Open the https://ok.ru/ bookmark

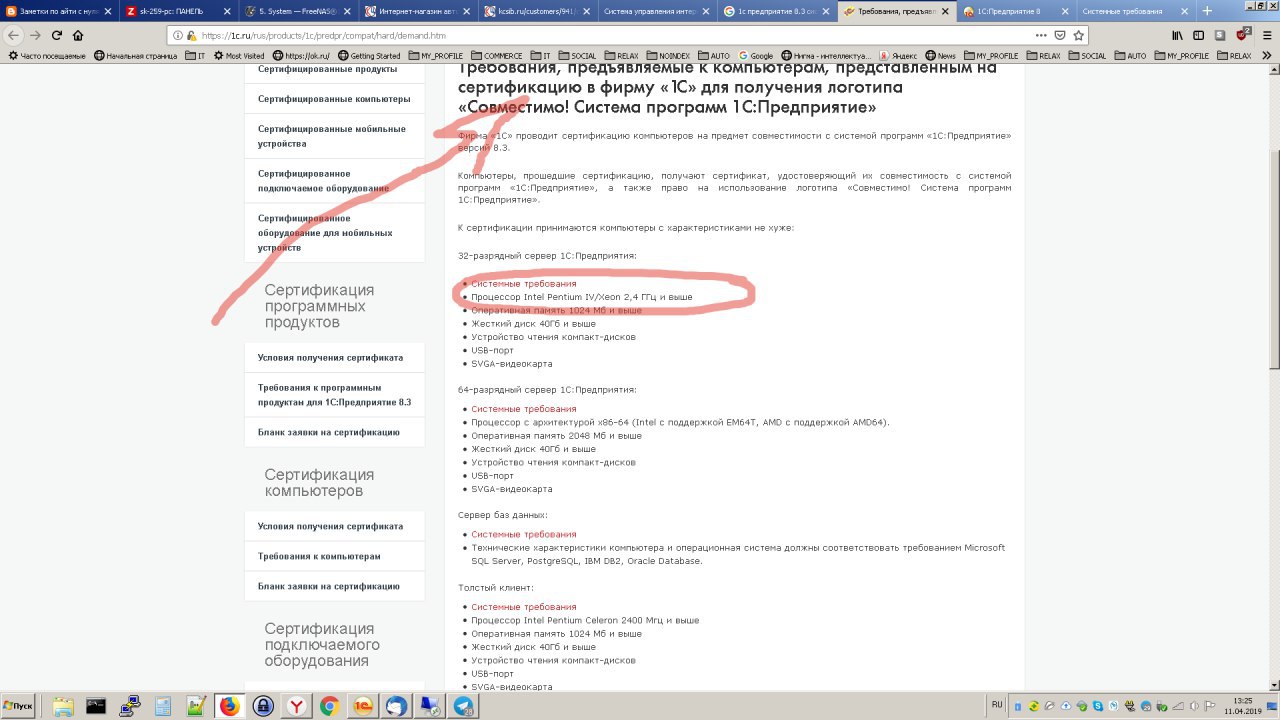[x=301, y=56]
